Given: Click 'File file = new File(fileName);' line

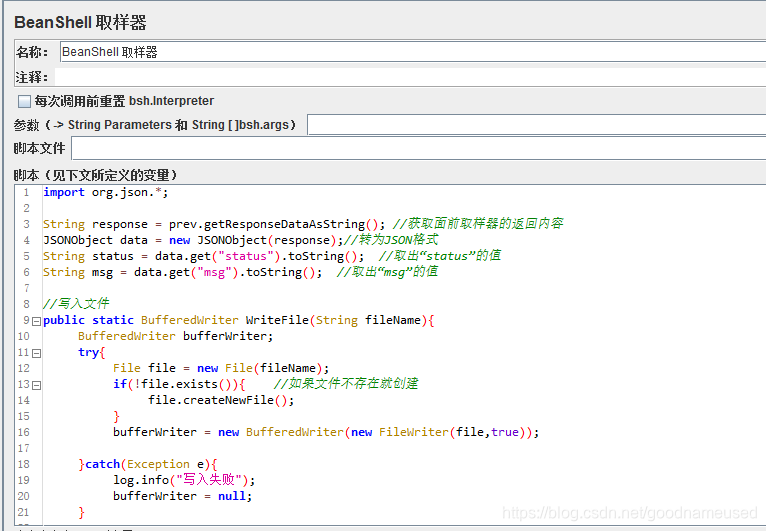Looking at the screenshot, I should click(x=221, y=368).
